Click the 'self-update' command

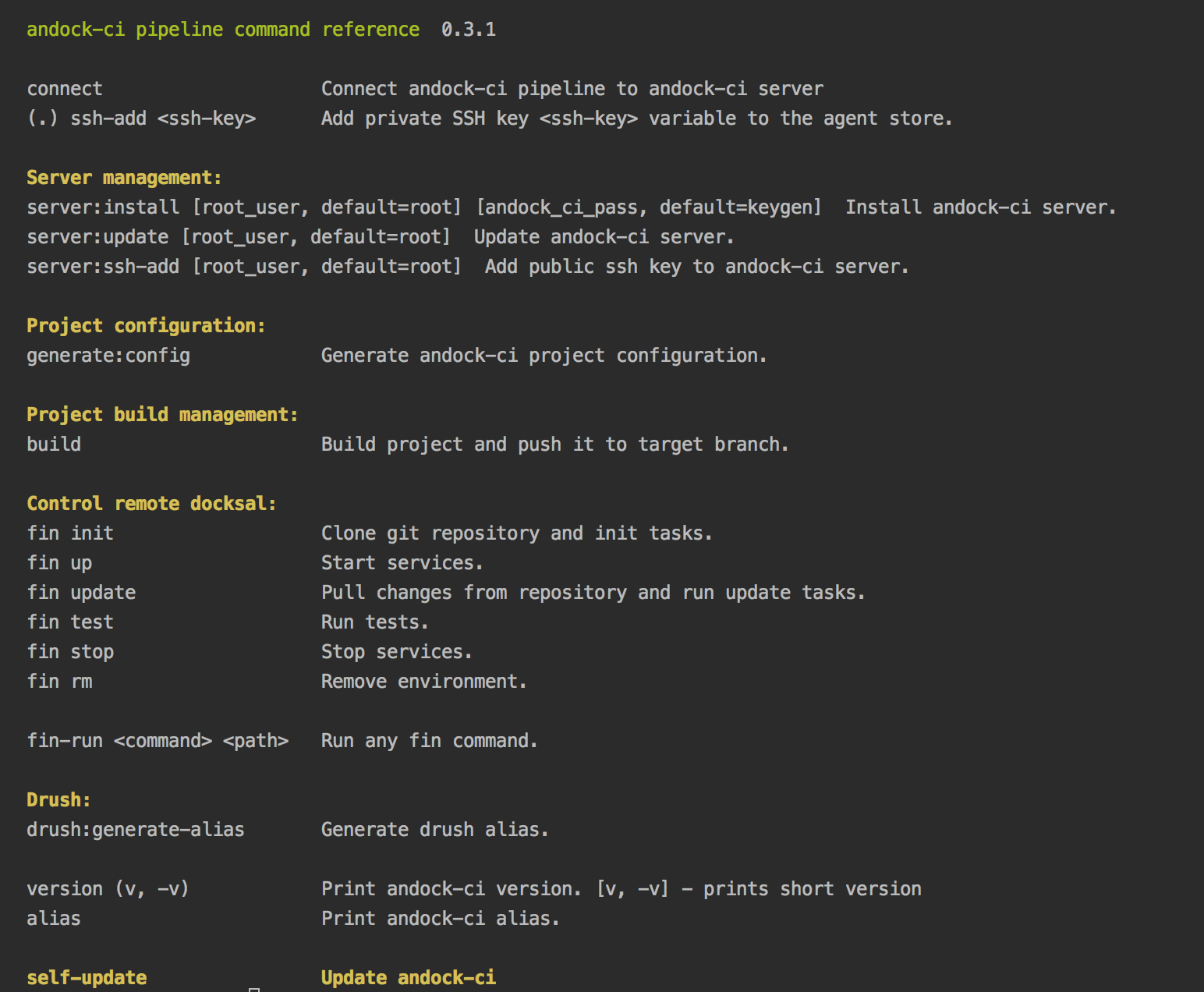[x=87, y=978]
